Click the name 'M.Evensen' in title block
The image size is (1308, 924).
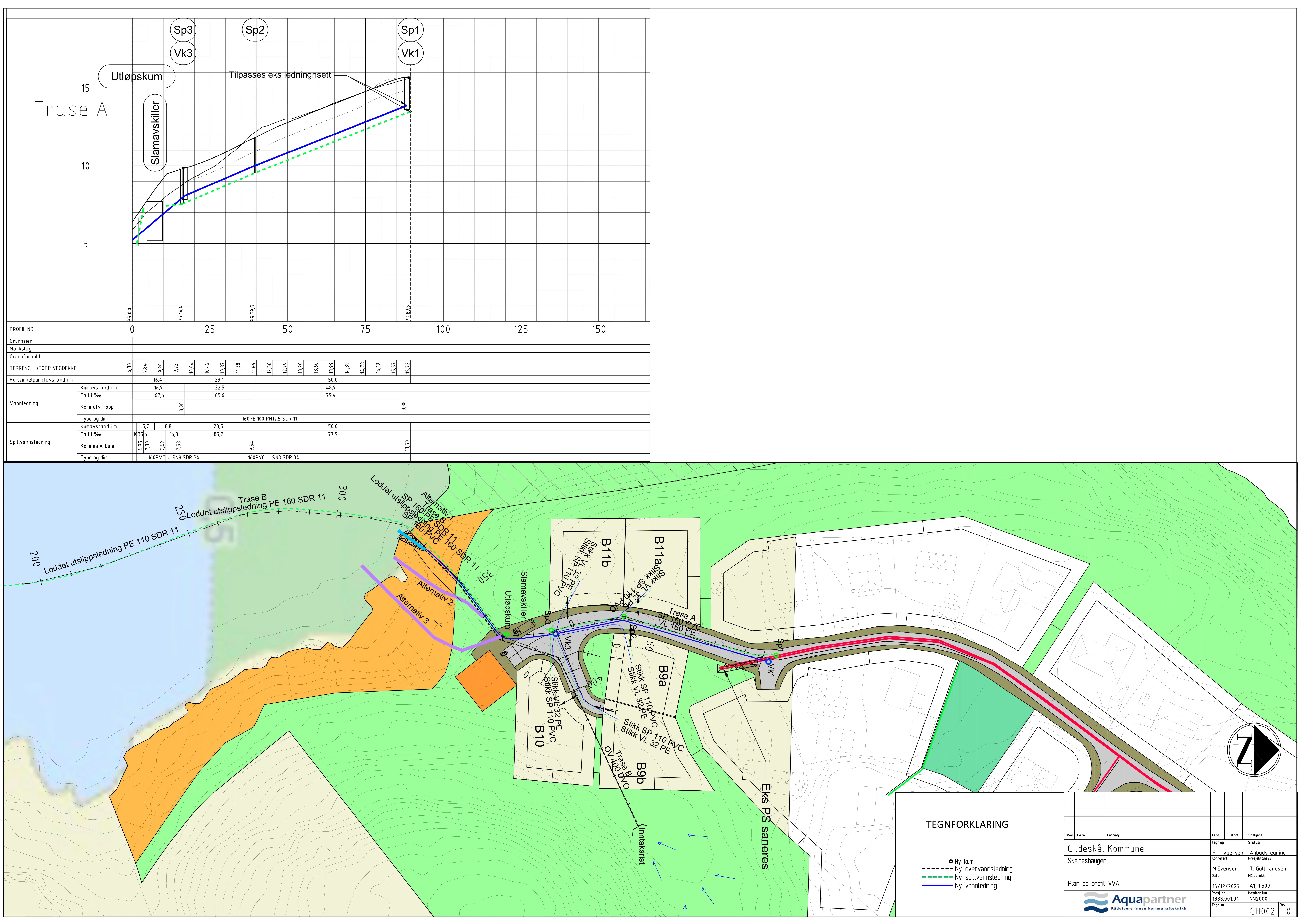(x=1225, y=869)
